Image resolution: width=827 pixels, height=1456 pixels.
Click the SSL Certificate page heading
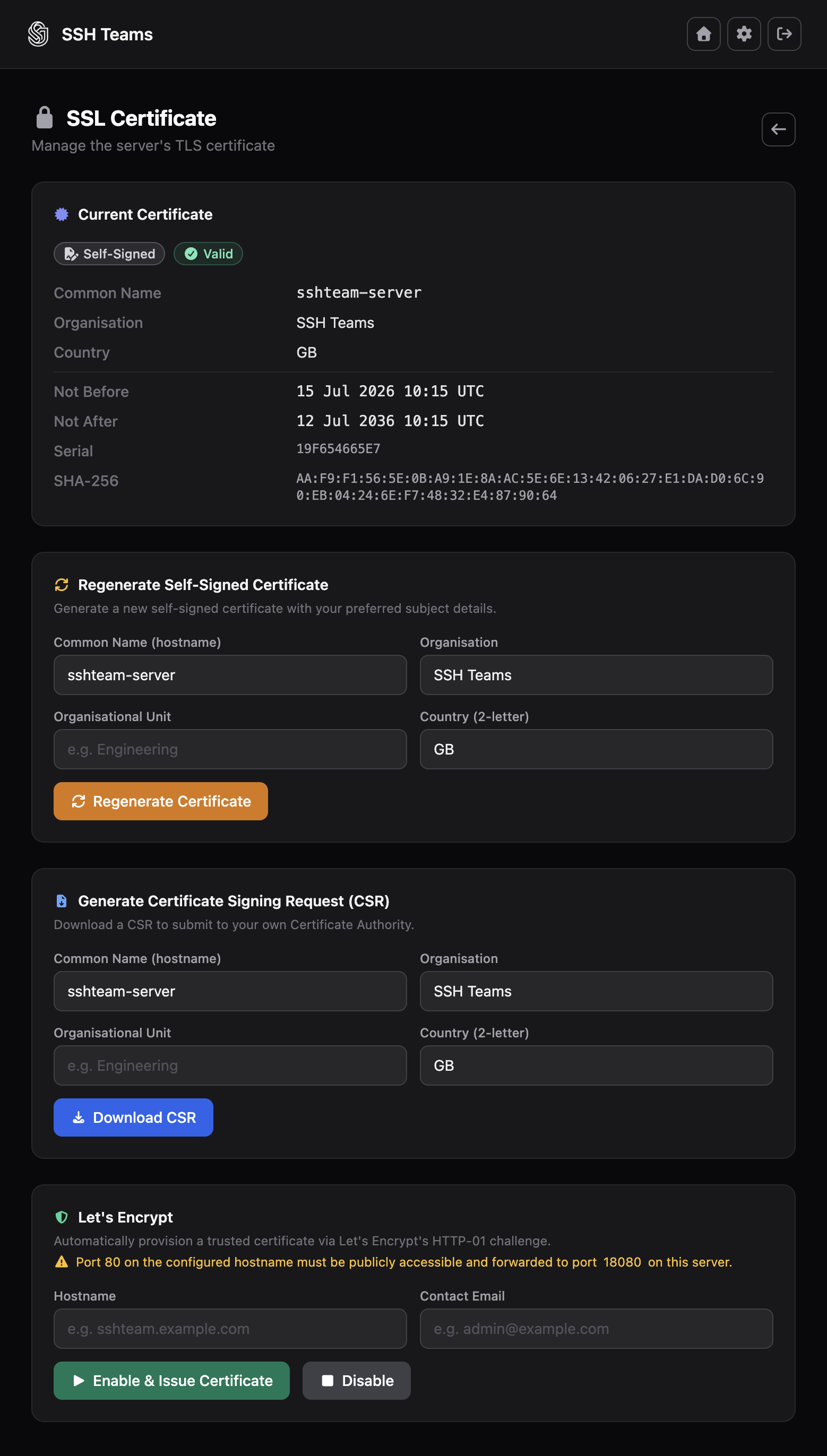pyautogui.click(x=141, y=118)
